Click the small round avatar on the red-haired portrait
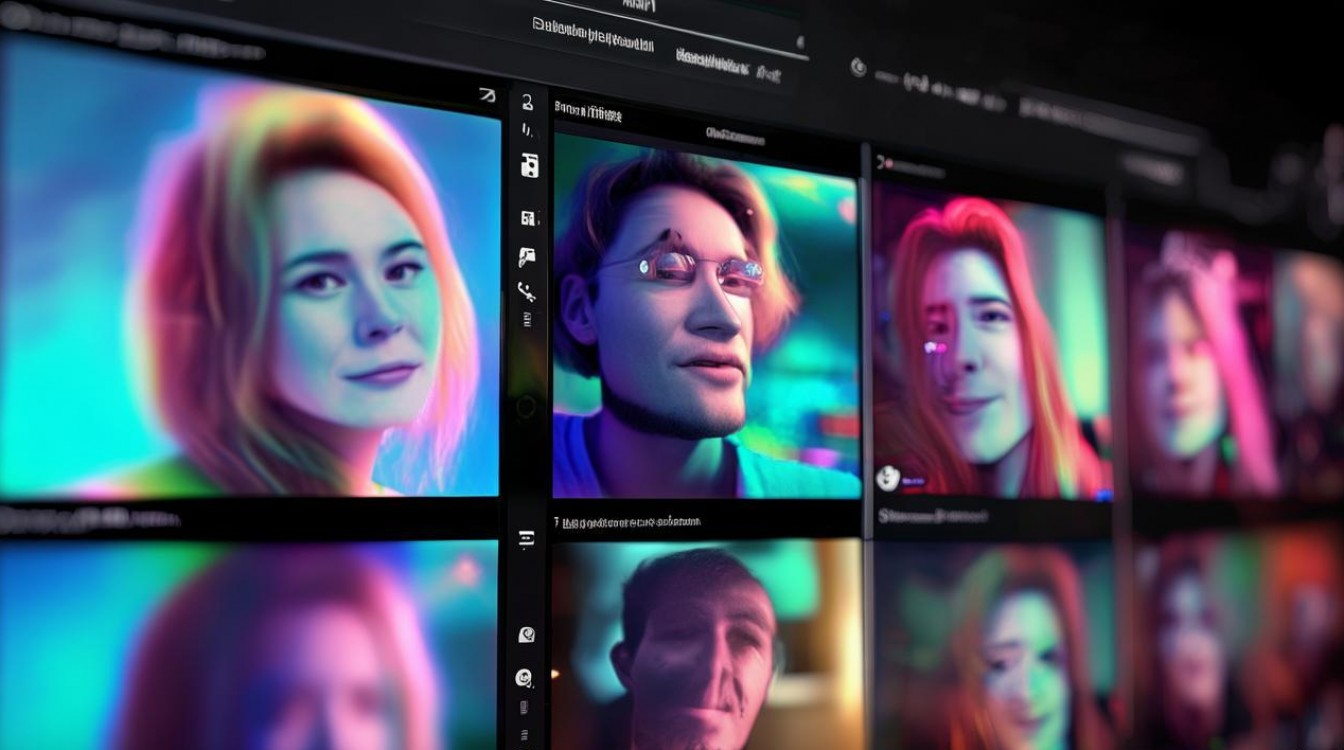Screen dimensions: 1344x750 (888, 478)
